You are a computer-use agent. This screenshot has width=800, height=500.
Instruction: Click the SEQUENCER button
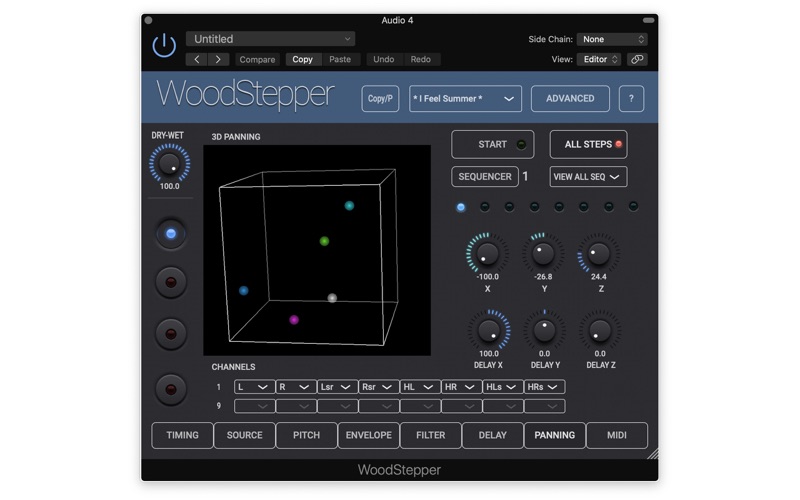tap(485, 177)
